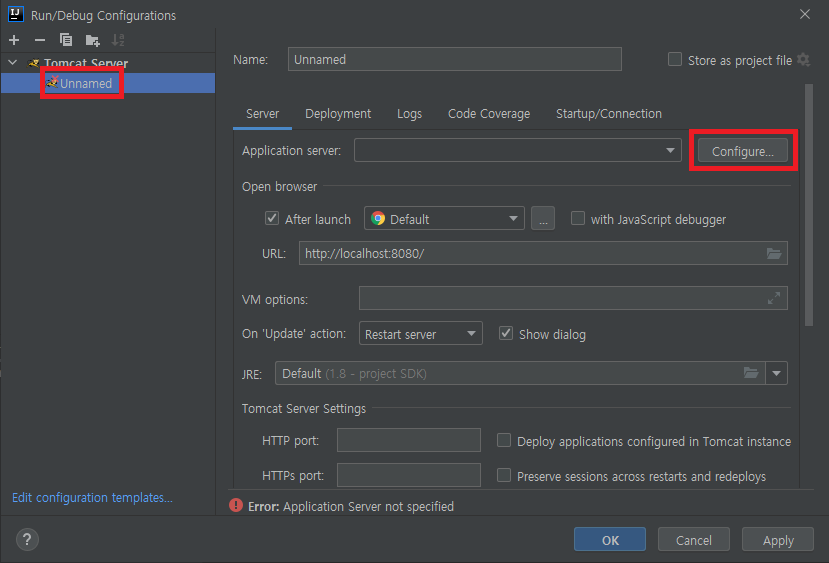Add a new configuration with plus icon
Image resolution: width=829 pixels, height=563 pixels.
click(x=14, y=40)
